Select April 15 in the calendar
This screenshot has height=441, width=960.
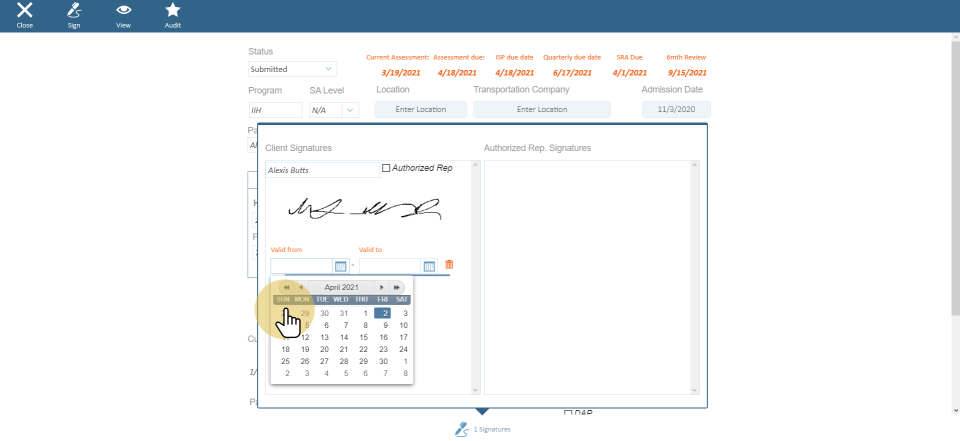click(x=365, y=337)
